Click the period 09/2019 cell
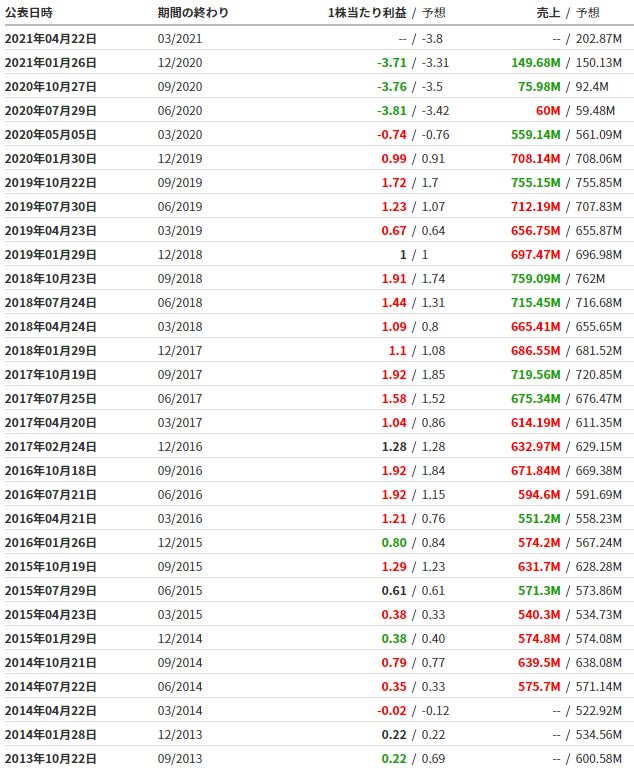This screenshot has width=634, height=779. 180,183
